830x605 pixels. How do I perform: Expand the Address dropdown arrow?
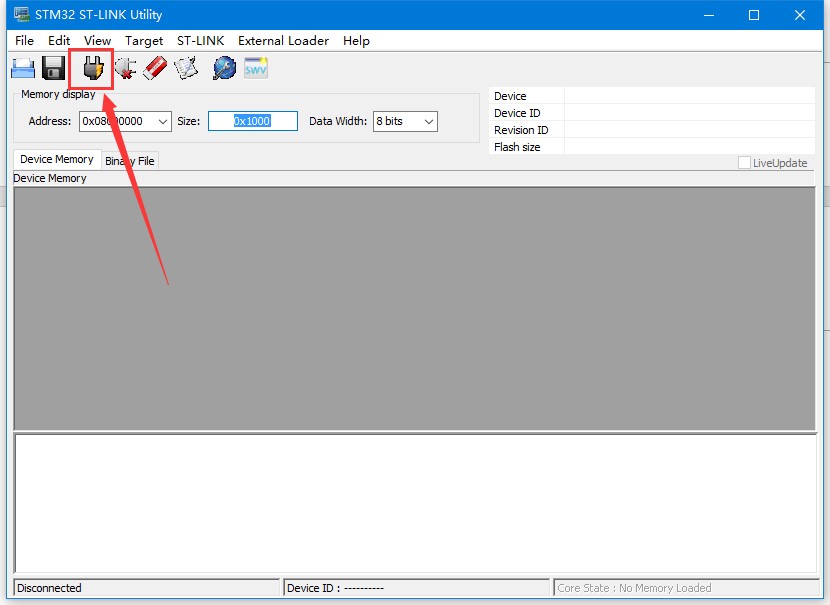point(163,121)
